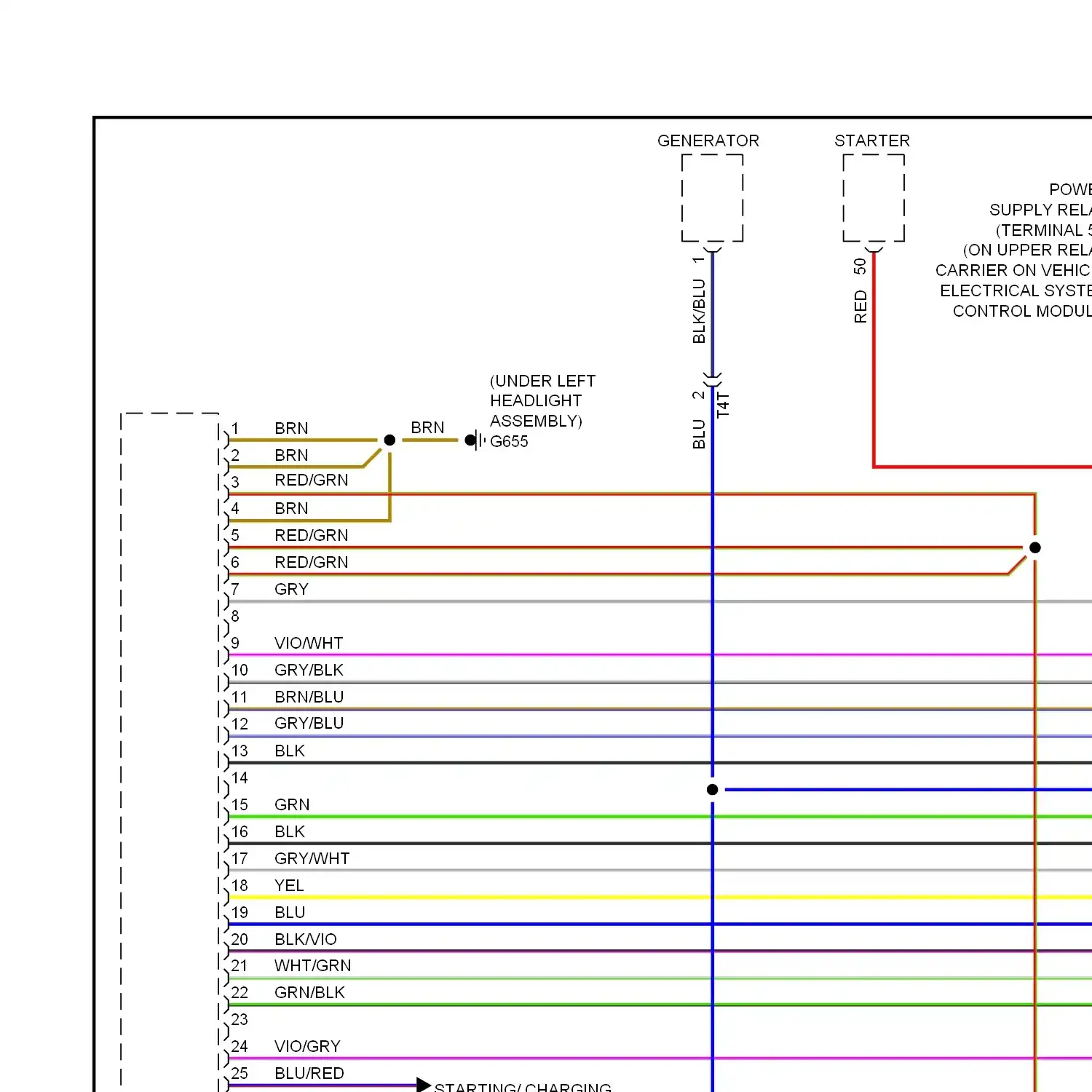This screenshot has width=1092, height=1092.
Task: Click the BRN label on pin 1
Action: click(x=291, y=428)
